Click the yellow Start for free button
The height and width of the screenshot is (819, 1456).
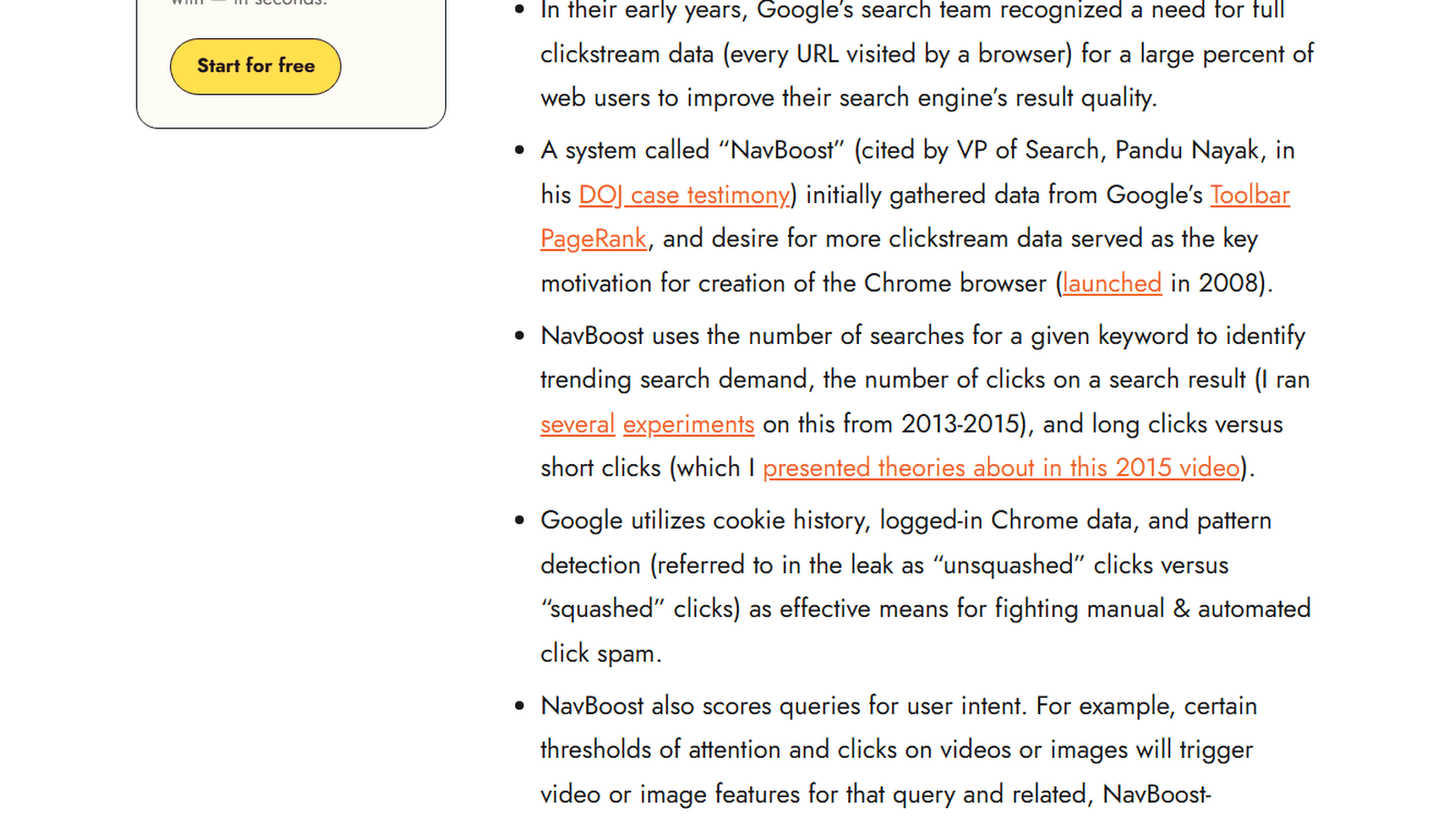[x=256, y=66]
